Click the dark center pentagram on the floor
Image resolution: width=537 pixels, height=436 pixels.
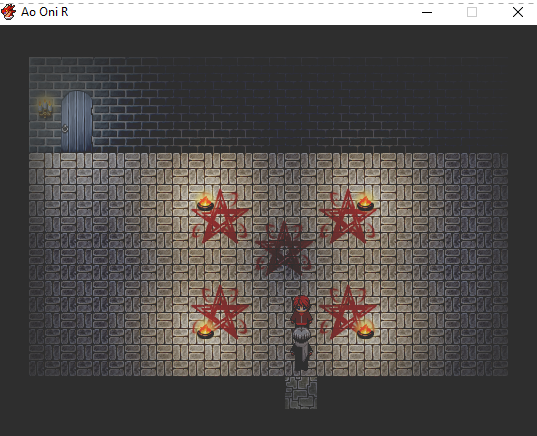(x=284, y=248)
